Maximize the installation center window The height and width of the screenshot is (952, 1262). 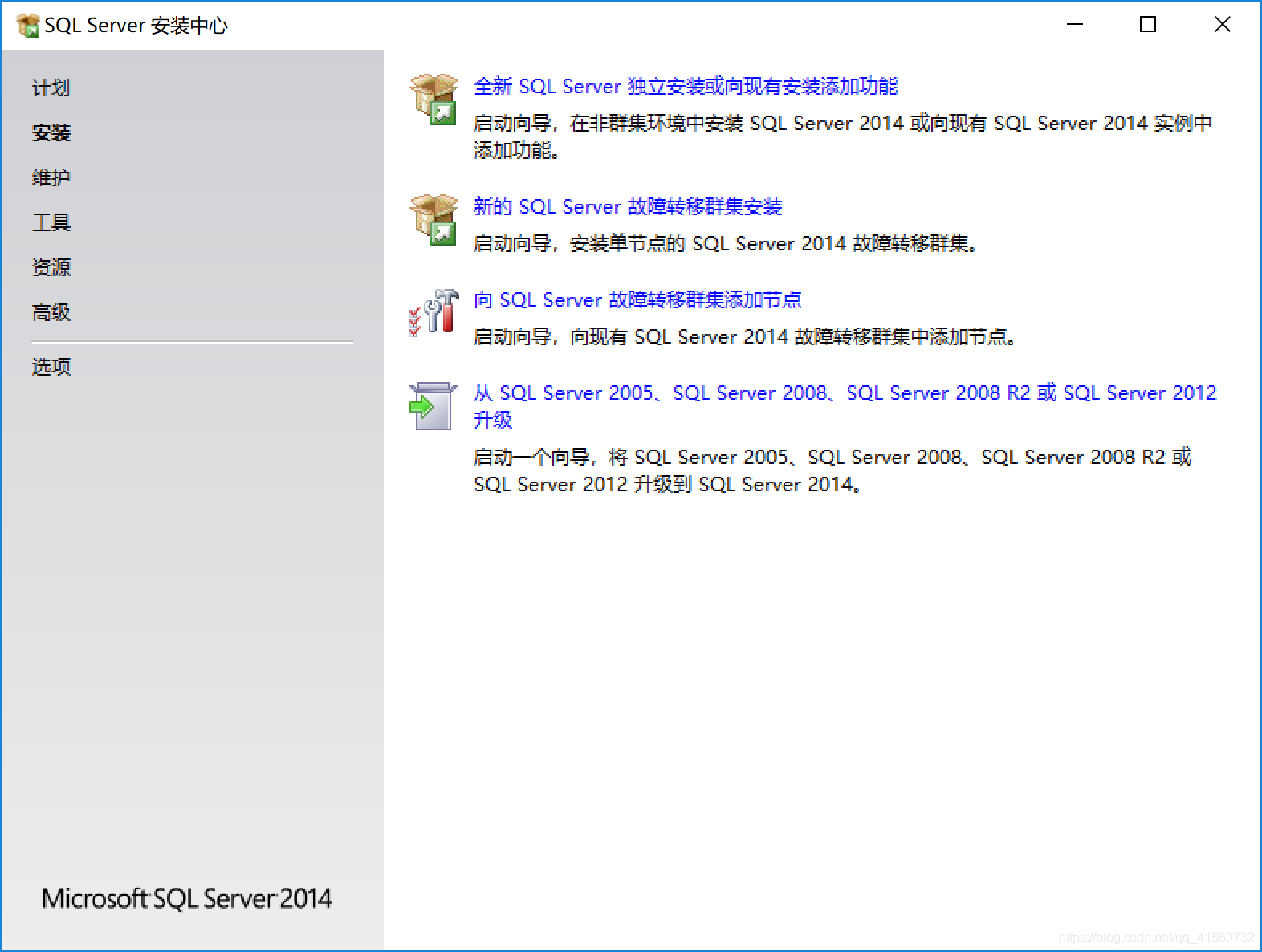click(x=1148, y=25)
